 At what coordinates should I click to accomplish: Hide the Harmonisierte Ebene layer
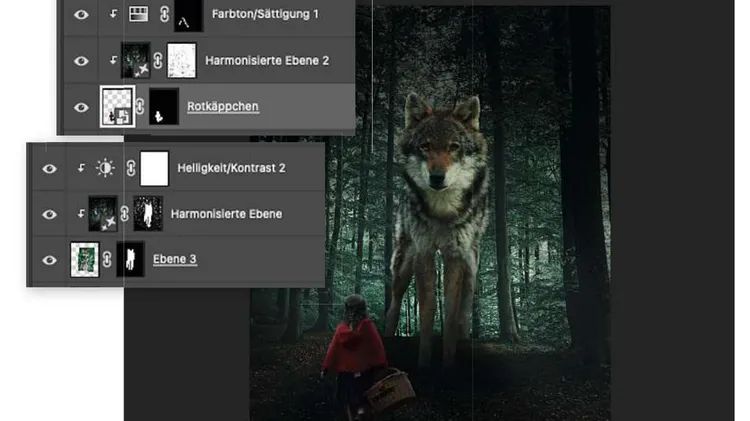click(x=49, y=213)
